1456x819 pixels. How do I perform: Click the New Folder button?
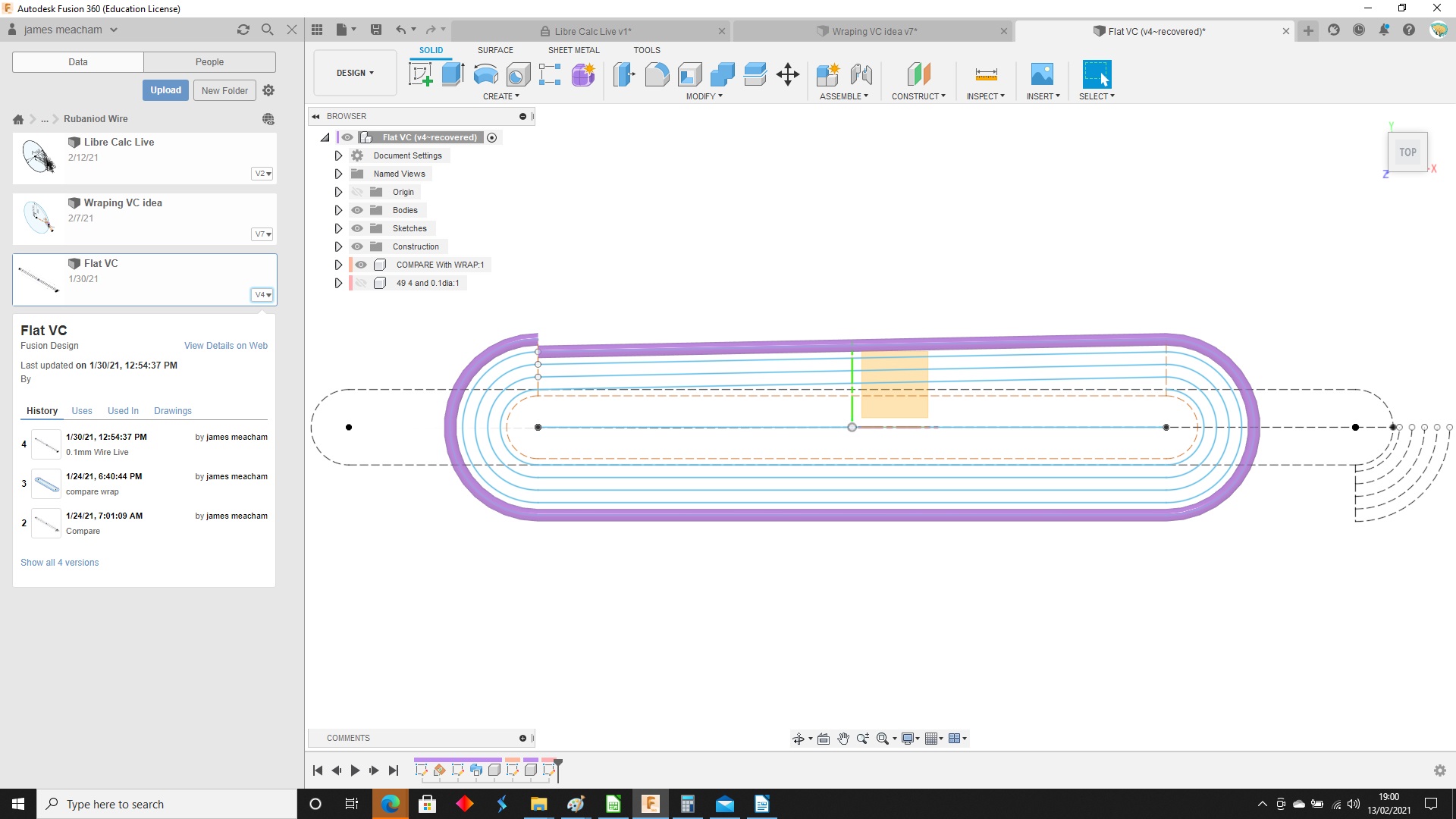pyautogui.click(x=224, y=90)
